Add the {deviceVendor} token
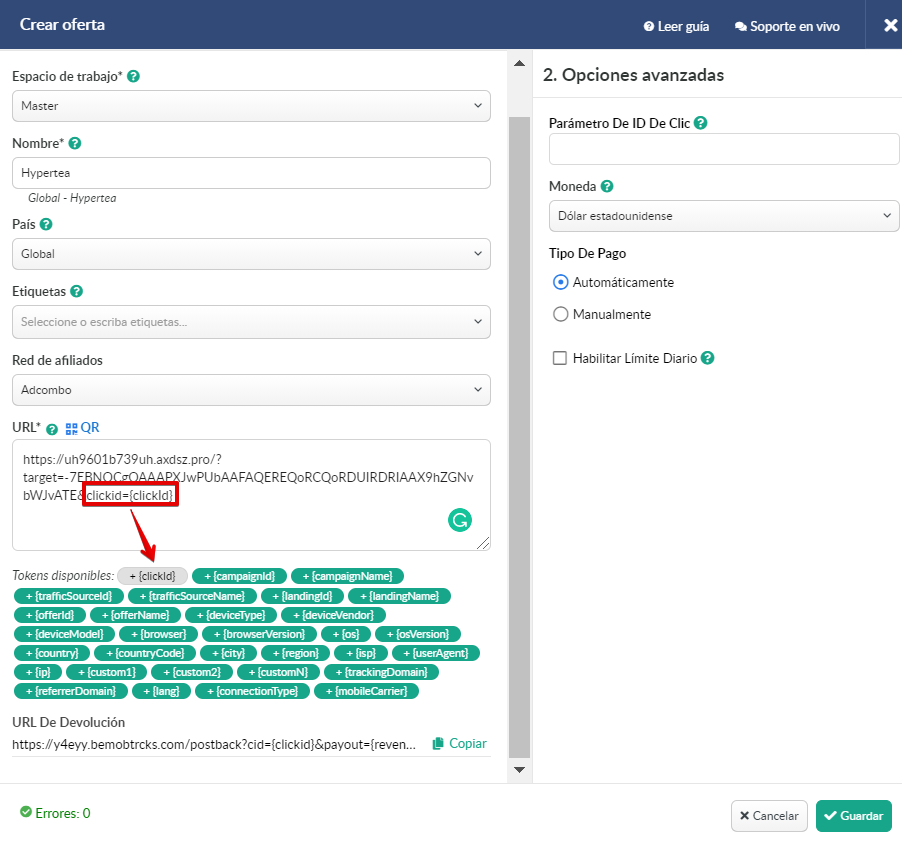The image size is (902, 841). tap(334, 615)
